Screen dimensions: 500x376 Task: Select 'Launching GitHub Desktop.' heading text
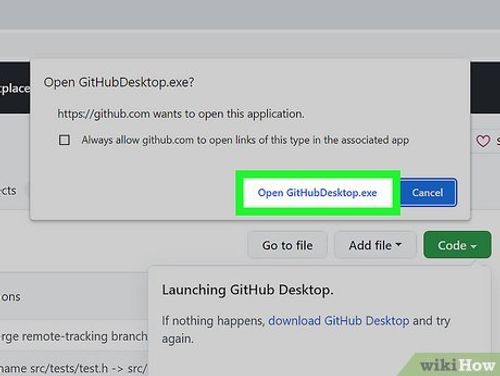[x=248, y=290]
